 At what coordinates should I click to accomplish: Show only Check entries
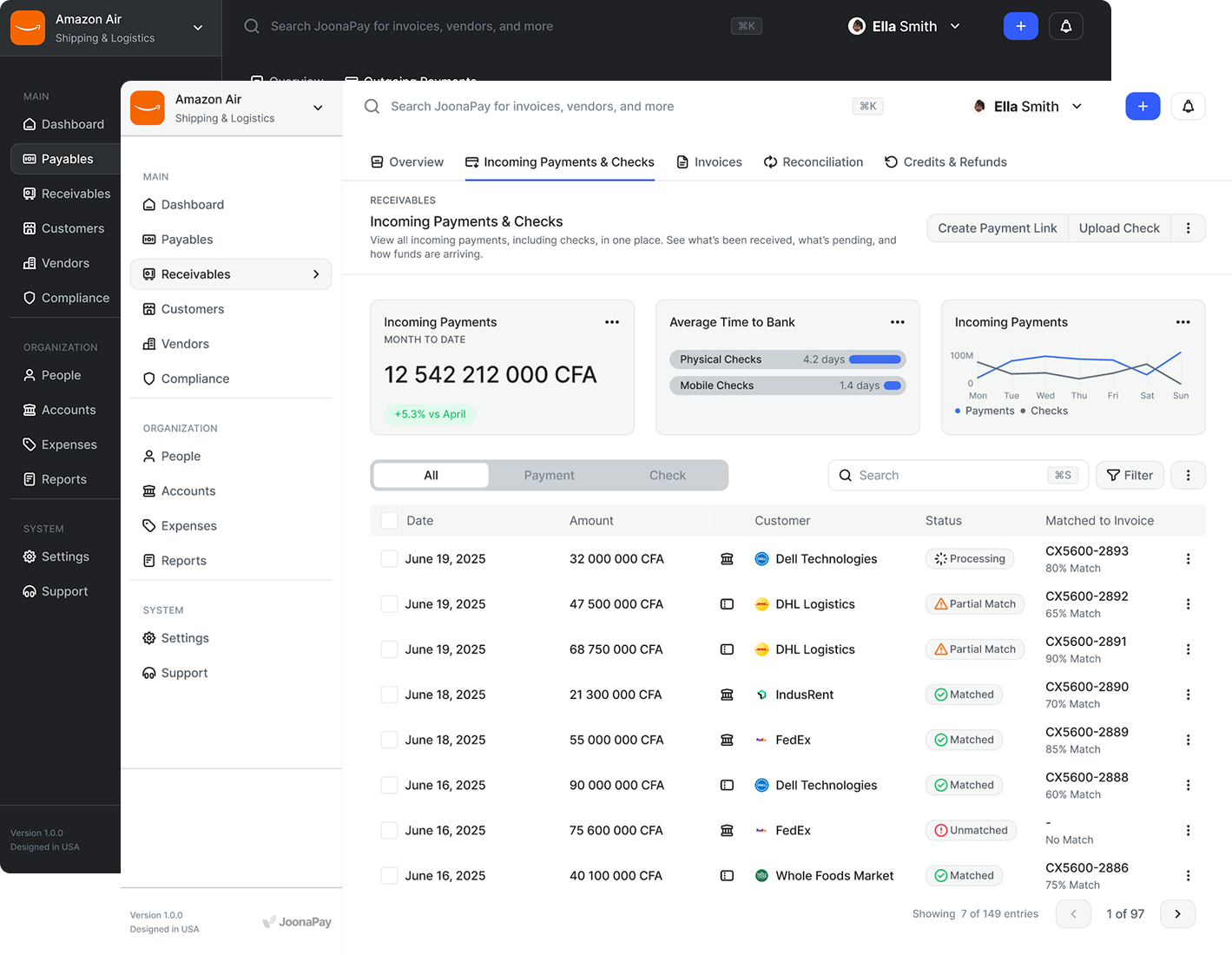tap(667, 475)
